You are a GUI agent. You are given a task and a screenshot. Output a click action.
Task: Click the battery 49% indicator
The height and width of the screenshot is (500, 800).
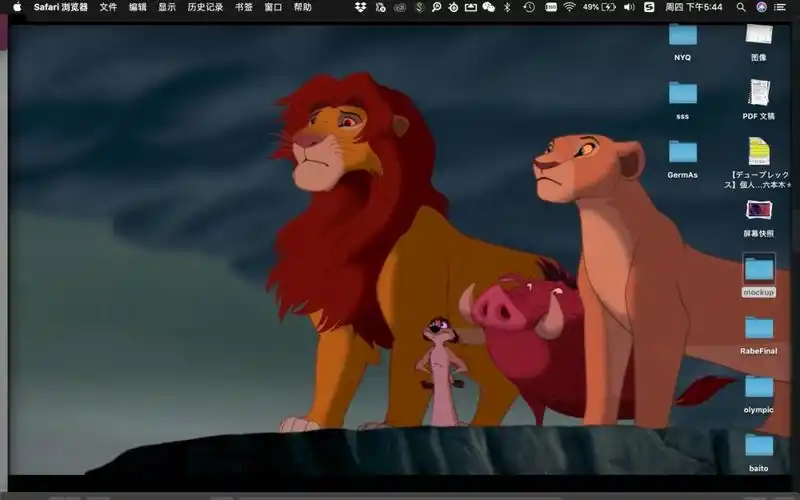600,7
